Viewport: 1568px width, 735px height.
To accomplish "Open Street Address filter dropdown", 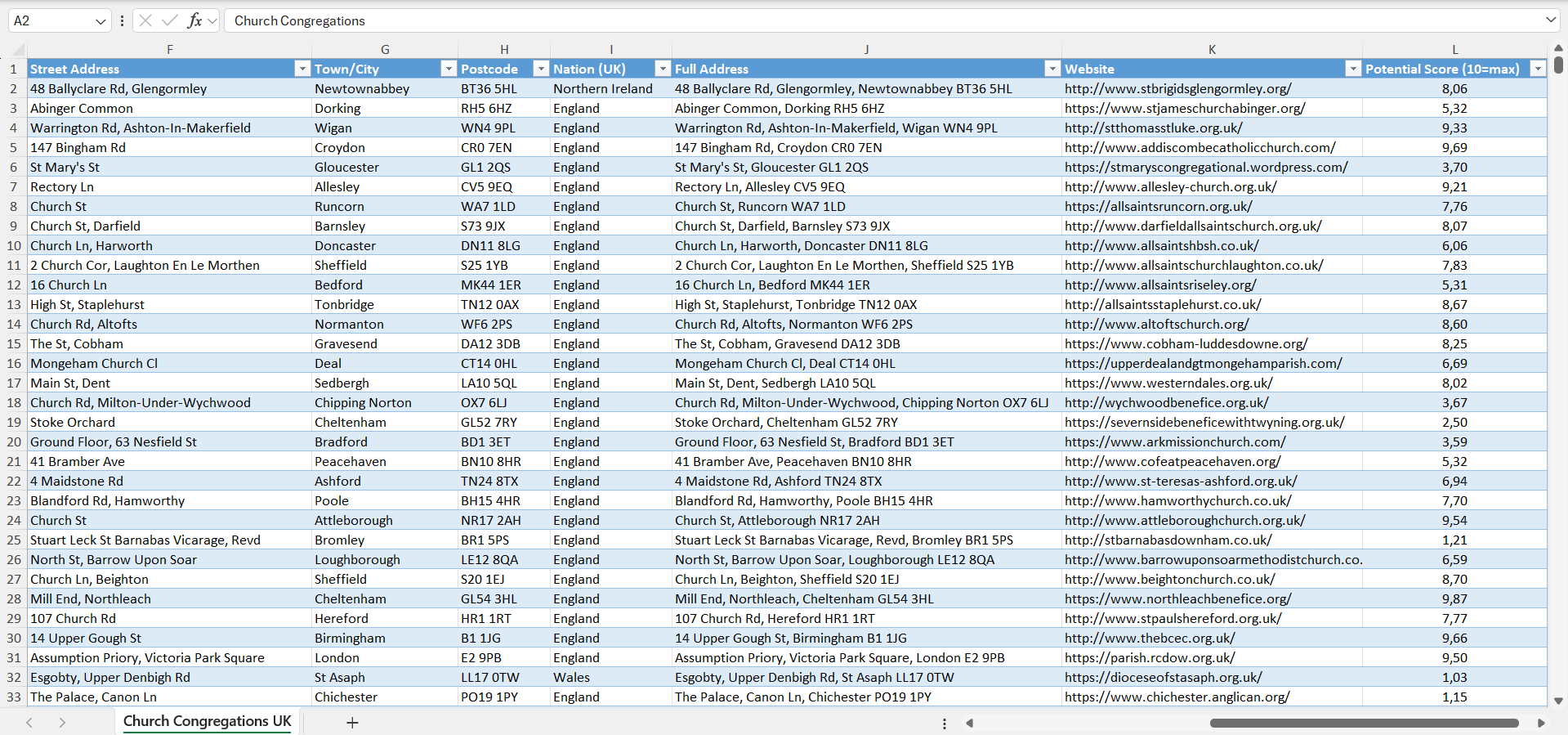I will pyautogui.click(x=302, y=69).
